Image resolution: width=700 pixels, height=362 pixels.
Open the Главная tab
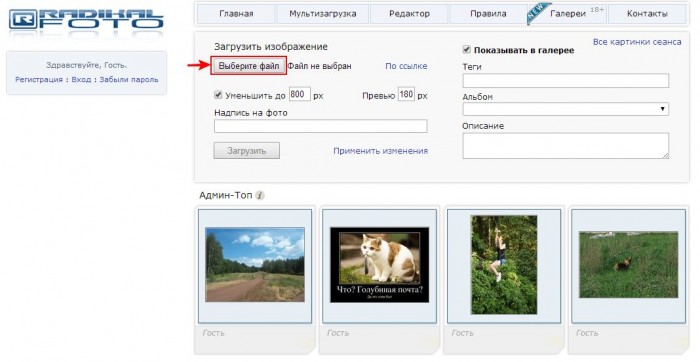tap(236, 14)
